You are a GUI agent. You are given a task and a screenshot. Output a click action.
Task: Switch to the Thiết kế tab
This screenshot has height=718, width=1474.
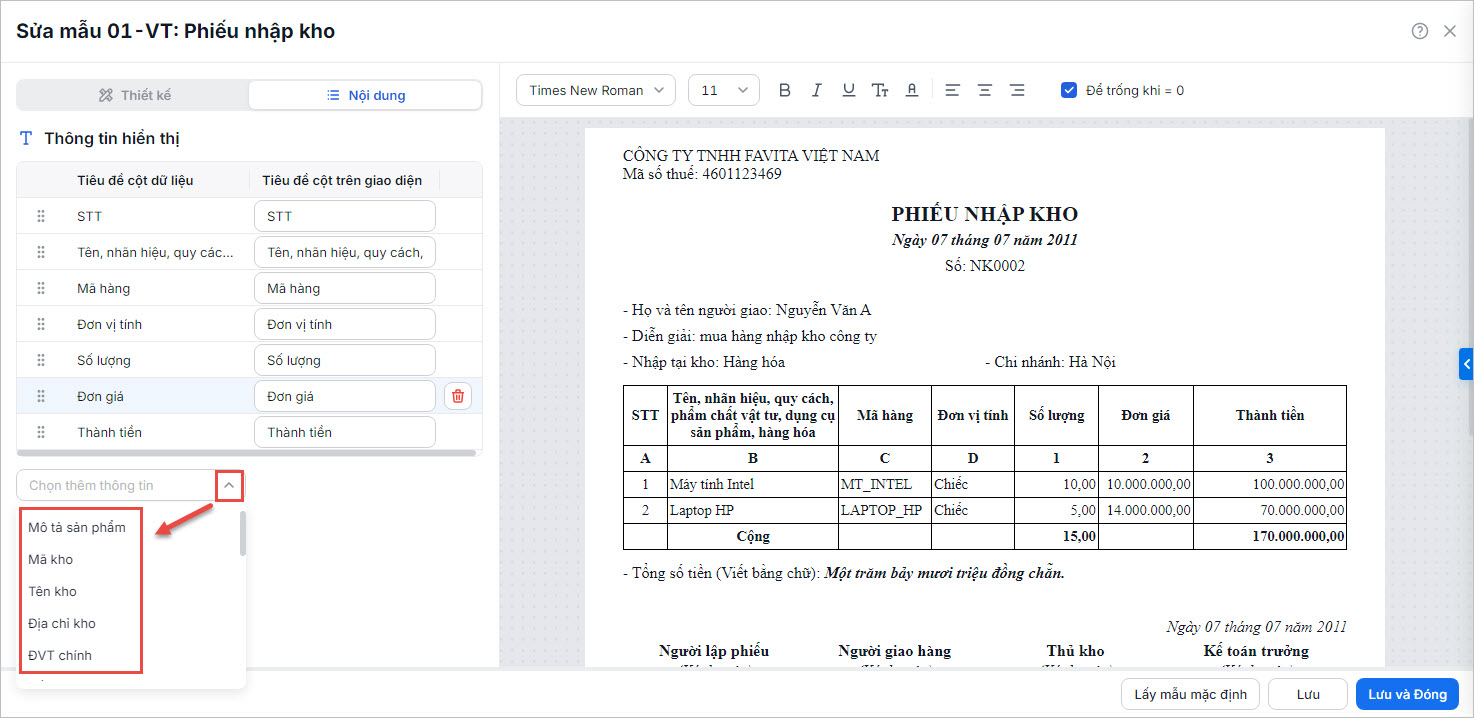click(x=134, y=95)
